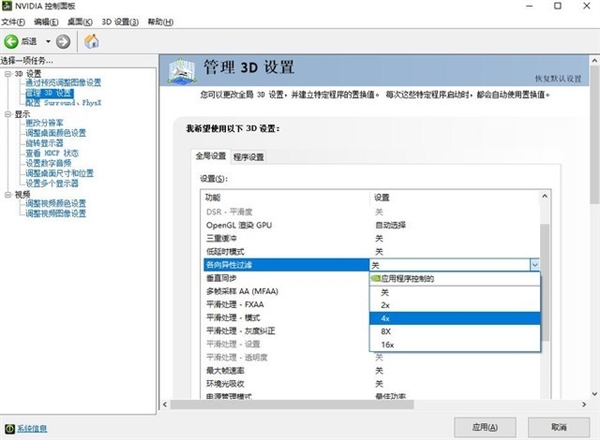Open 调整桌面尺寸和位置 task

click(59, 173)
